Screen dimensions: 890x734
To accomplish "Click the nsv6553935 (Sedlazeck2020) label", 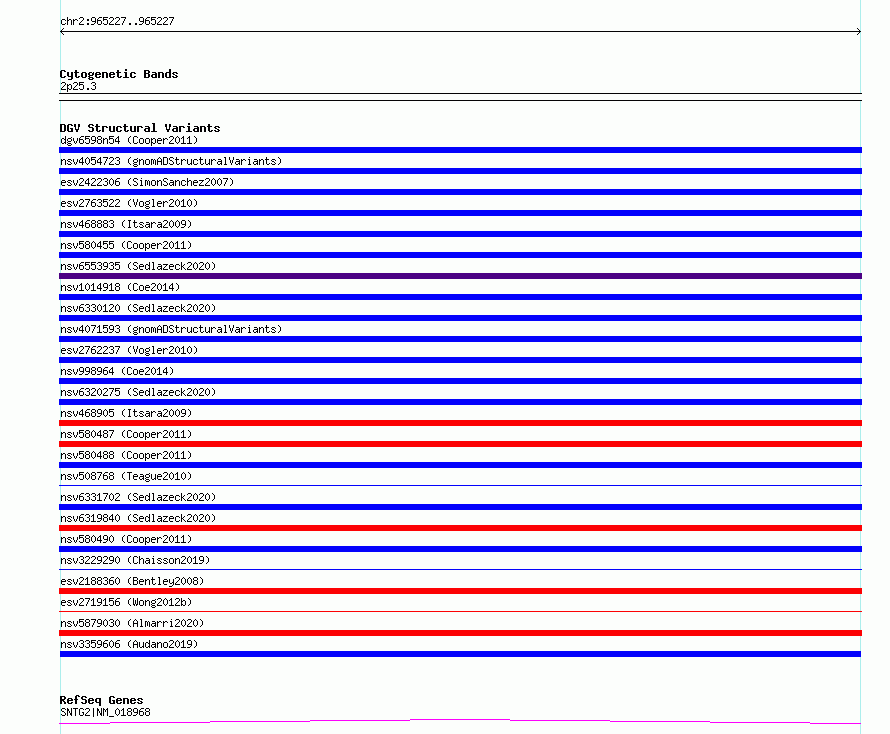I will (138, 266).
